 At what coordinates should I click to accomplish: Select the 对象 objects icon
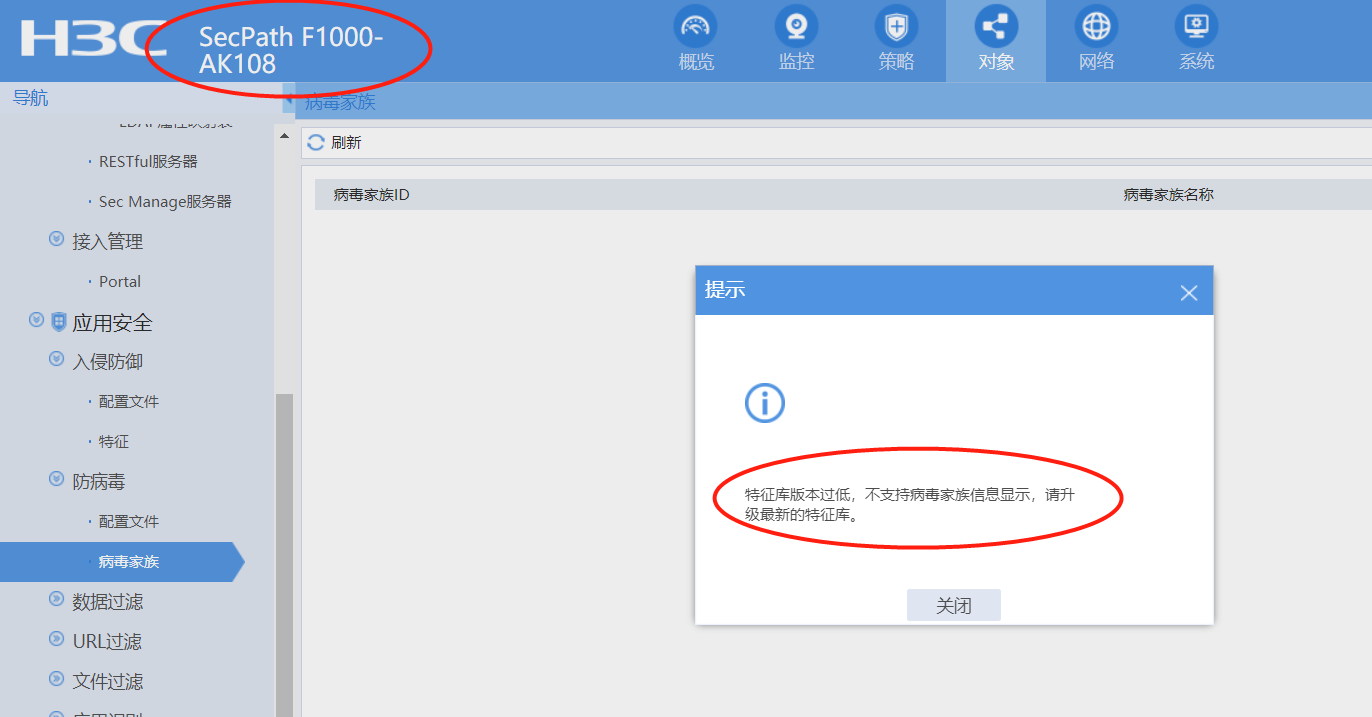(996, 26)
